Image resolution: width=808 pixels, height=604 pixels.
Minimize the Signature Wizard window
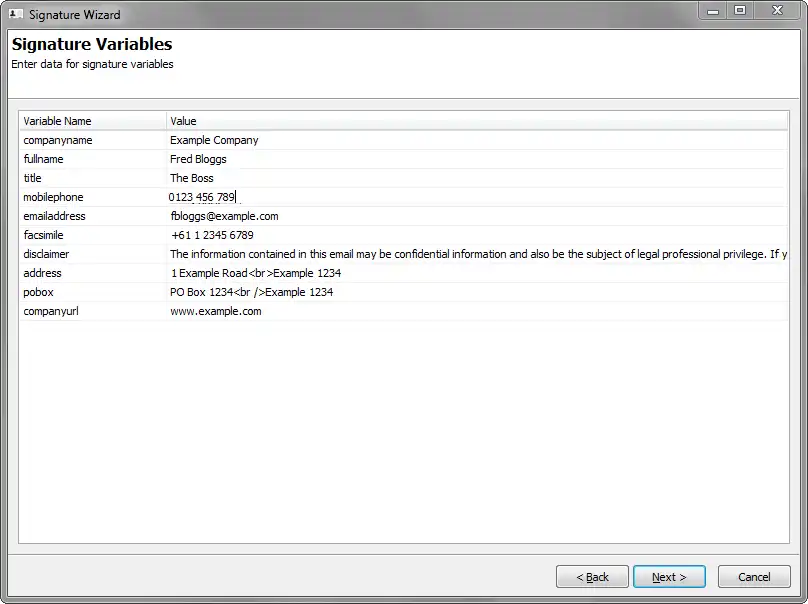click(713, 11)
